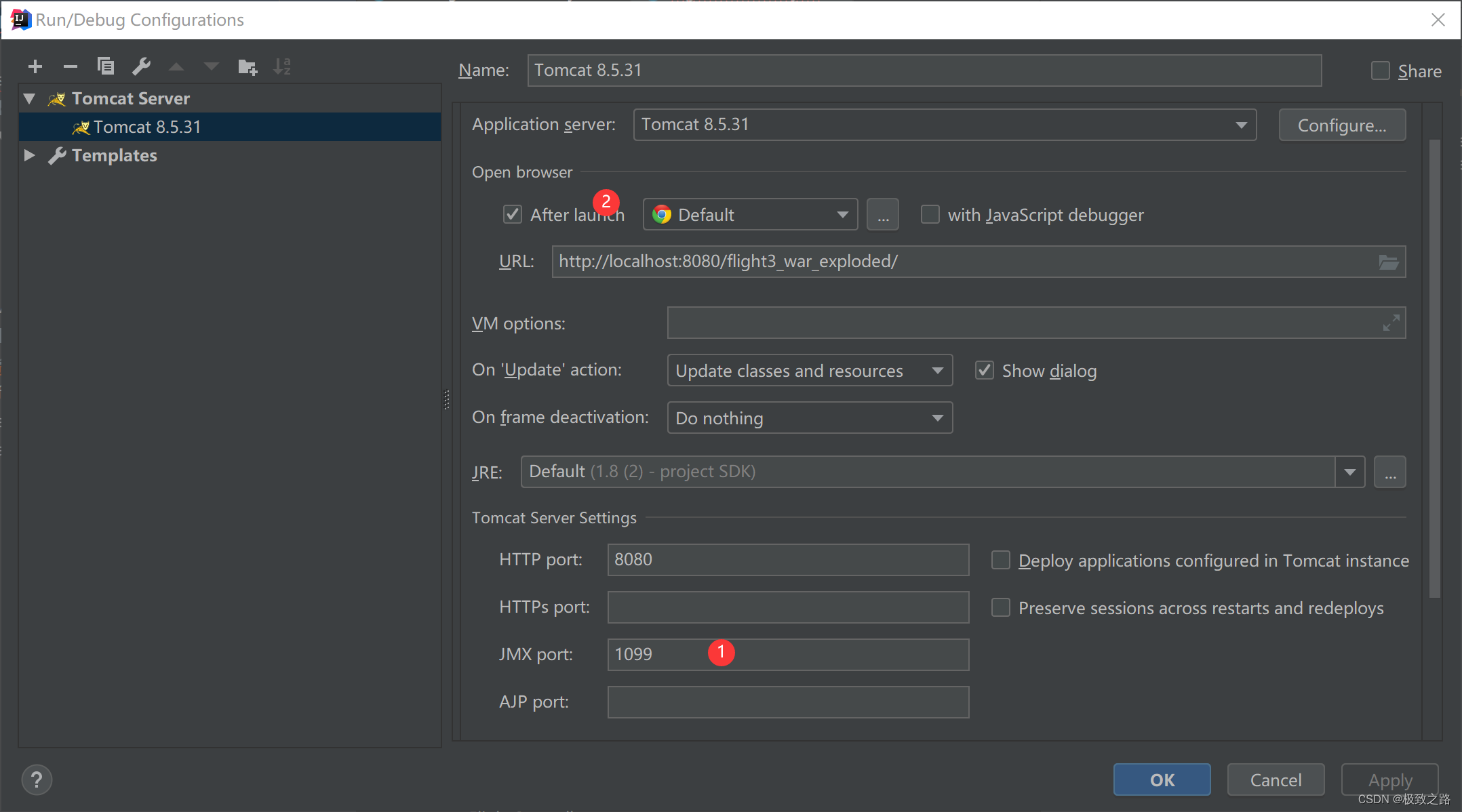Select the Tomcat 8.5.31 tree item

point(146,127)
